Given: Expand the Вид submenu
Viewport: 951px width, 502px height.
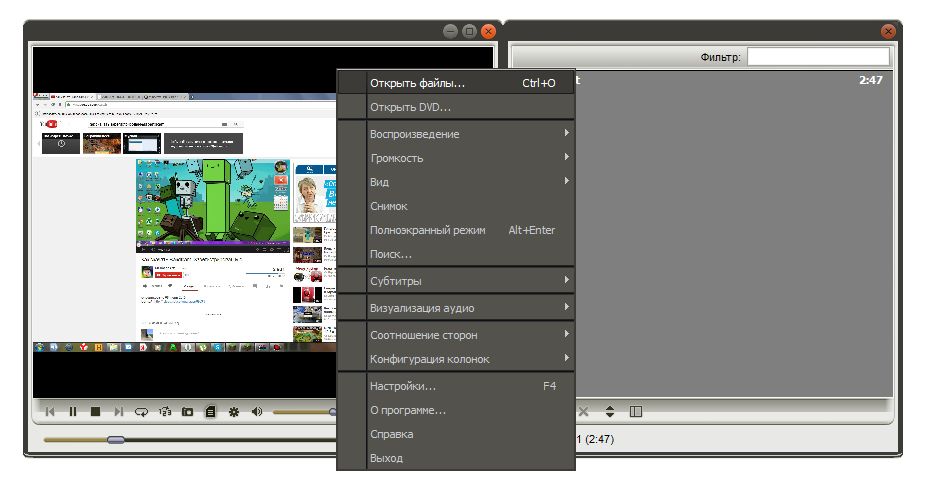Looking at the screenshot, I should 455,182.
